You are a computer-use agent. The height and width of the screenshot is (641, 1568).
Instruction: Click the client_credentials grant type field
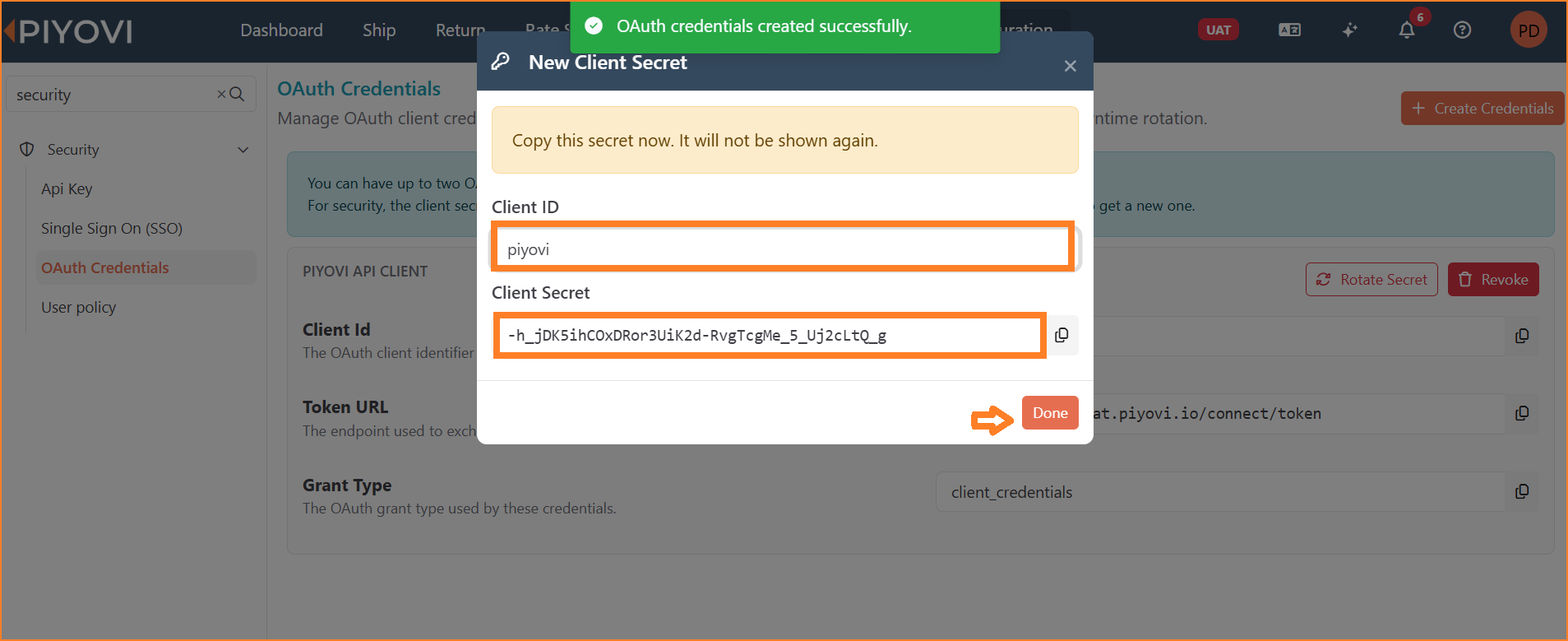1221,492
